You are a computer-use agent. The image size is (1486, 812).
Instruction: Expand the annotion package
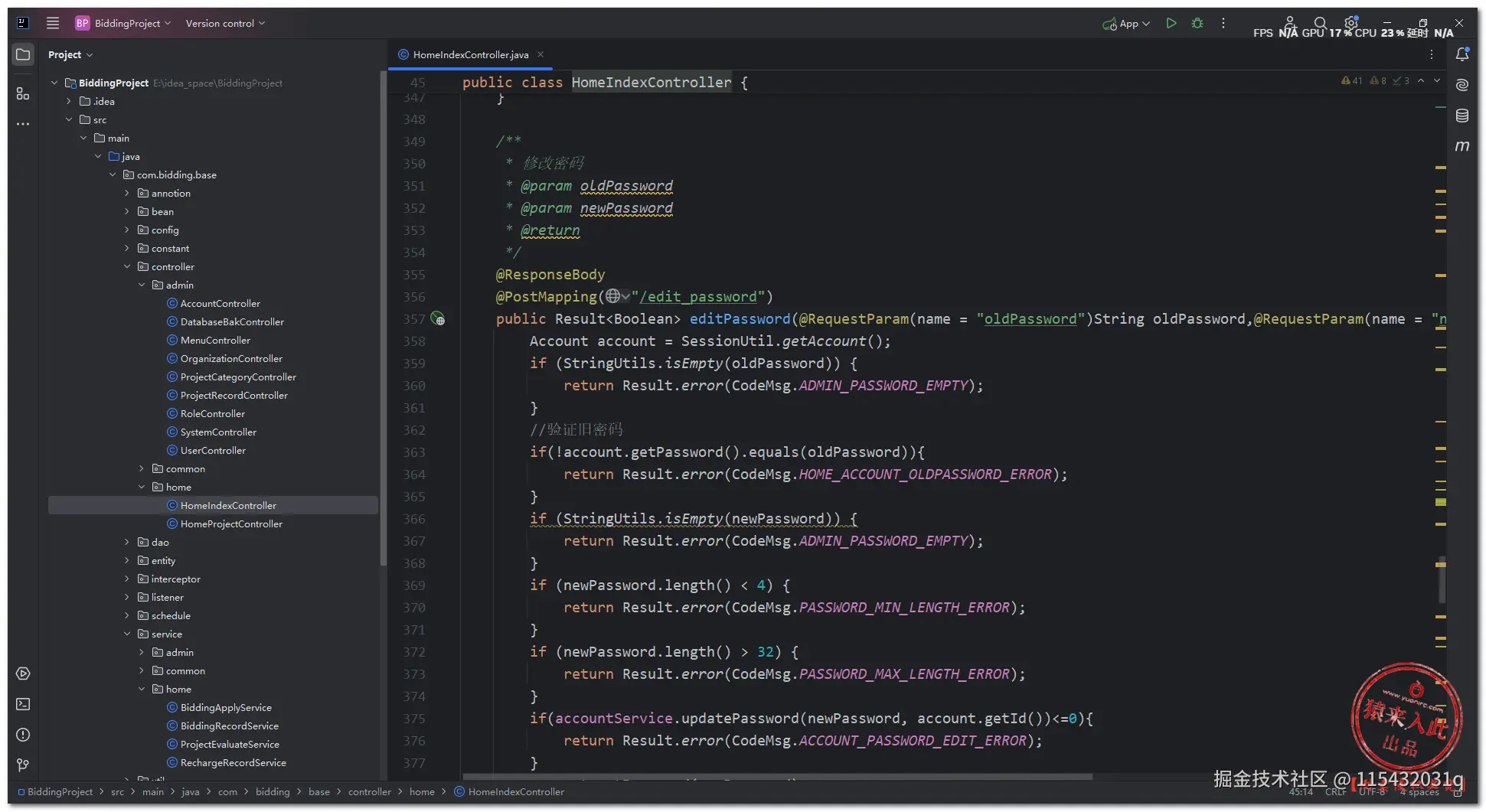(x=127, y=193)
